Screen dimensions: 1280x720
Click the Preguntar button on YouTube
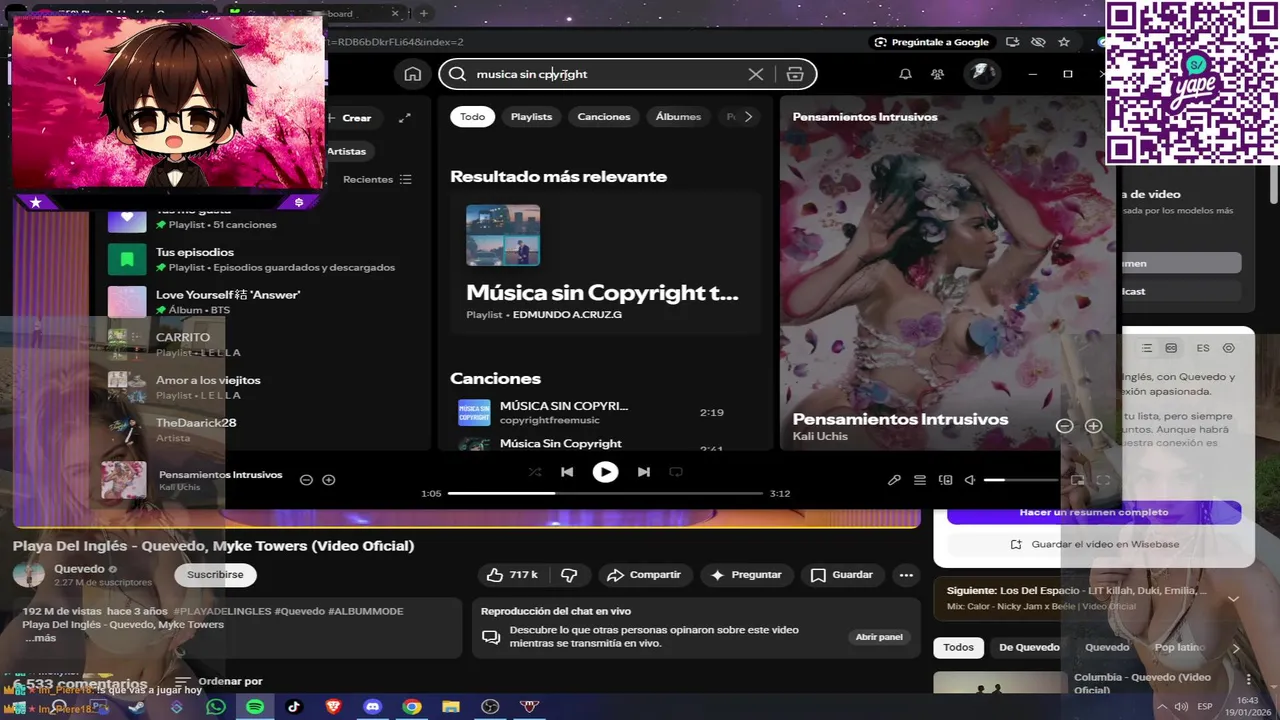pos(746,575)
